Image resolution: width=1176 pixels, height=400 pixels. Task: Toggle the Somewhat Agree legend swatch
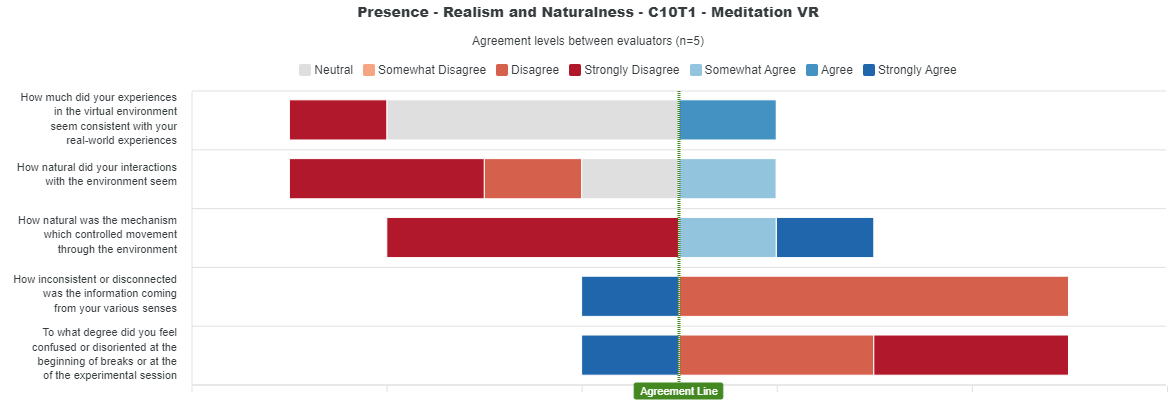click(x=696, y=70)
